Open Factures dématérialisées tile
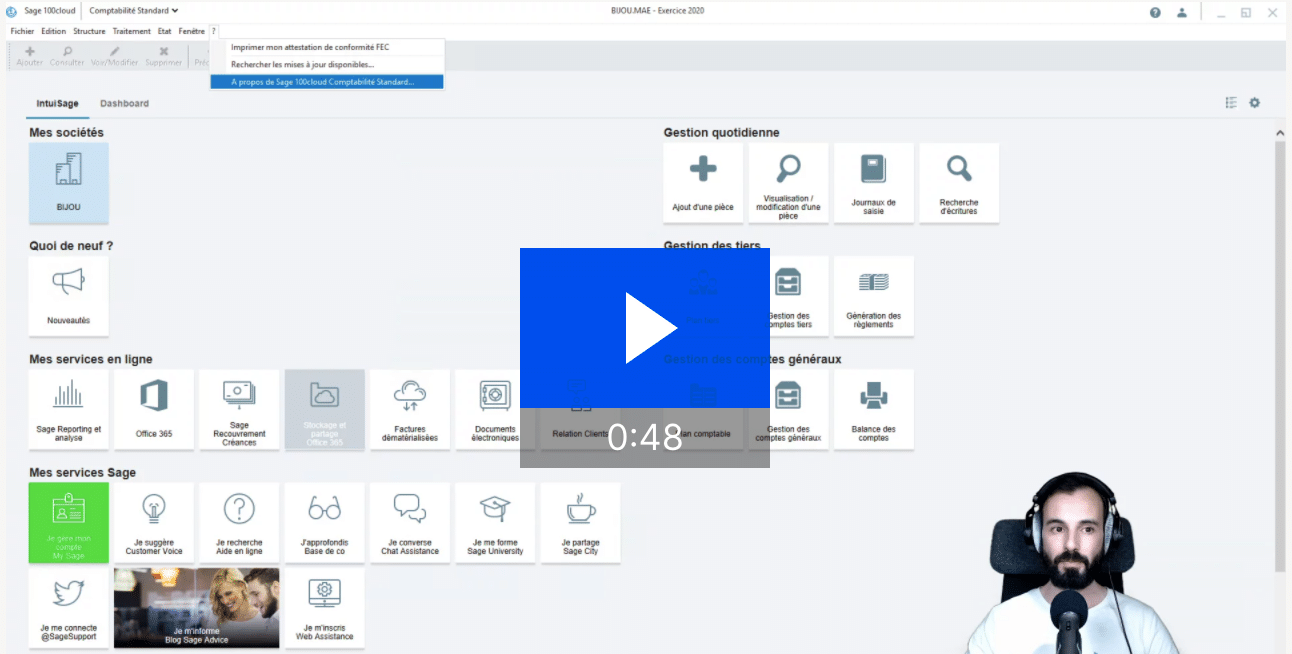Viewport: 1292px width, 654px height. tap(410, 410)
